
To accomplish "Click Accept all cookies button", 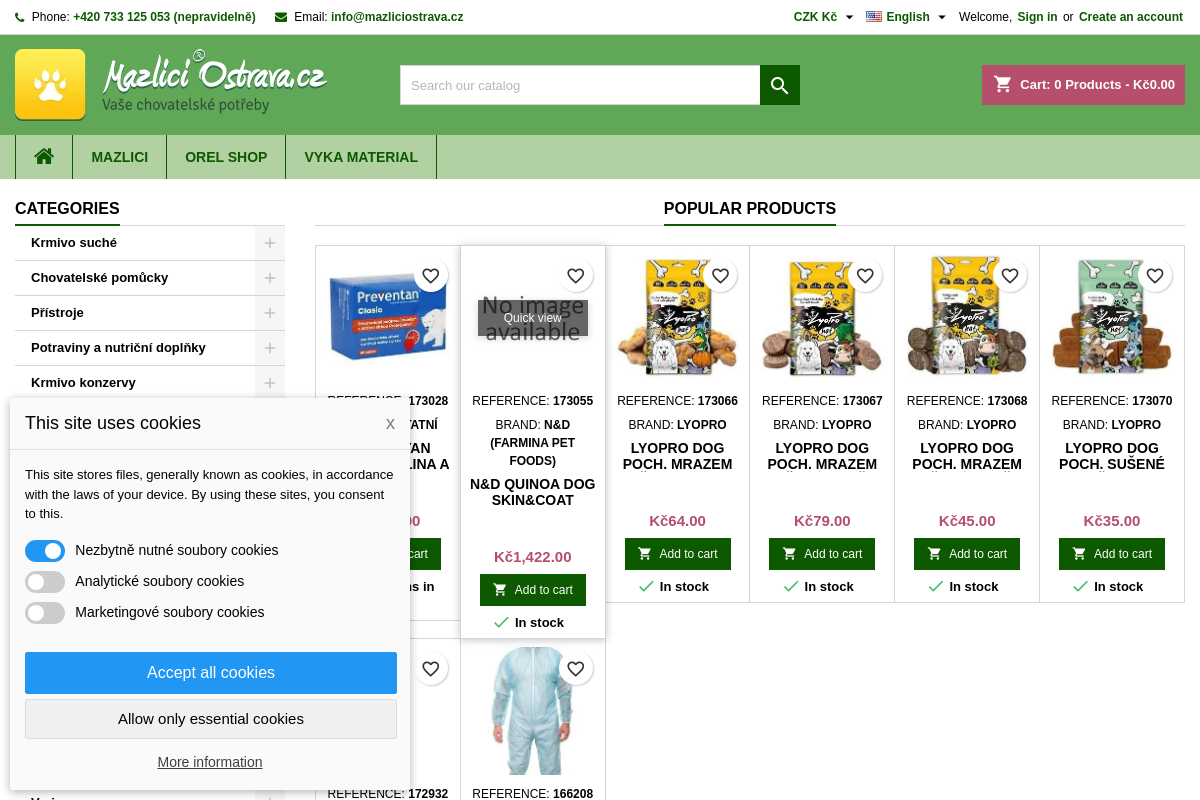I will click(x=211, y=673).
